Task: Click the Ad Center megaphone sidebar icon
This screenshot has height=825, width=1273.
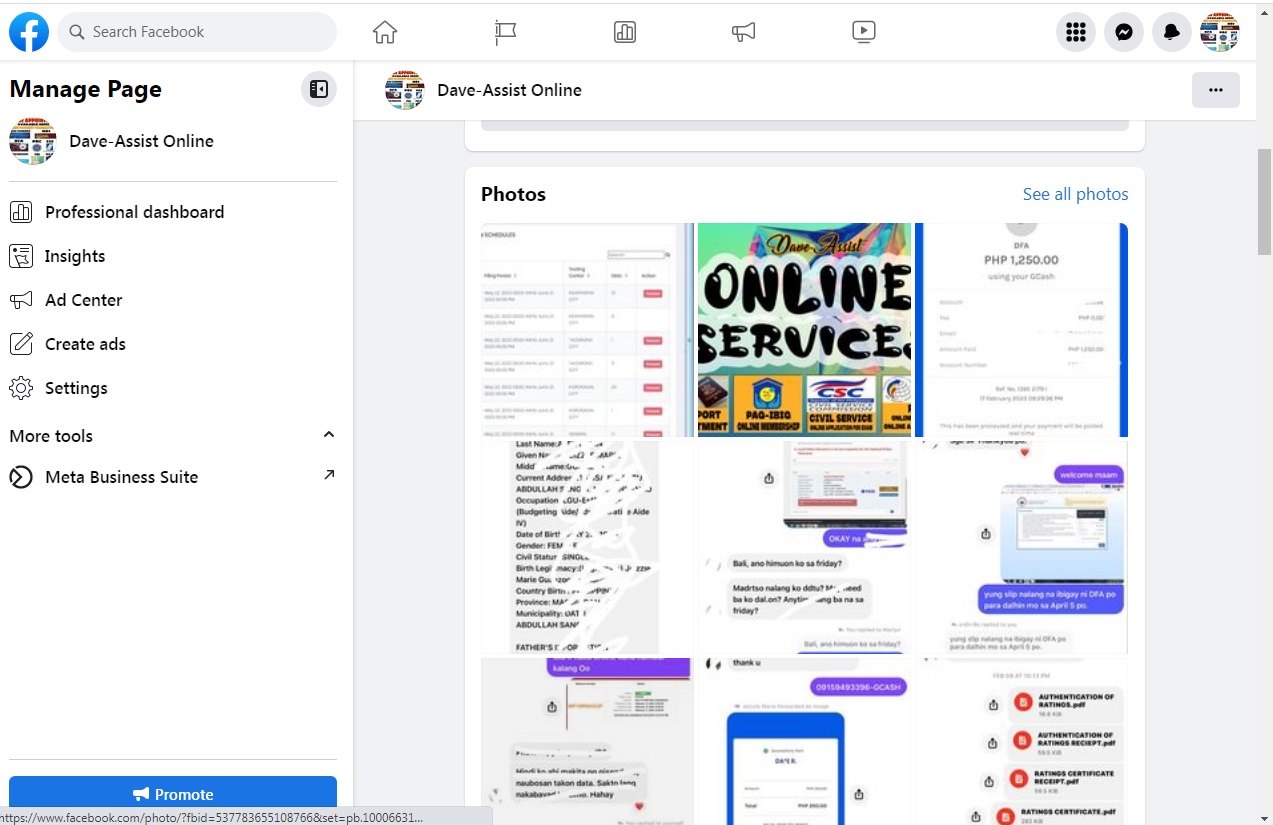Action: (21, 300)
